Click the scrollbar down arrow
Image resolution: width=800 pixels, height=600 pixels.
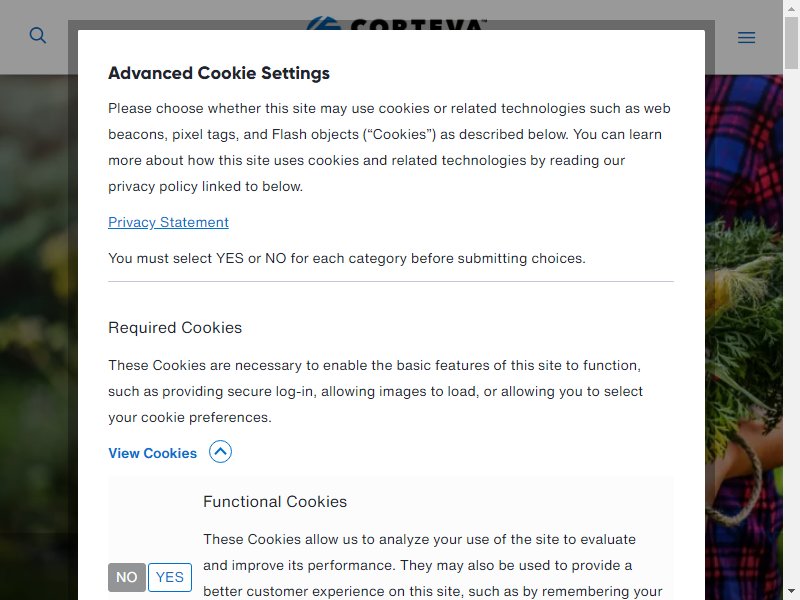pos(791,593)
